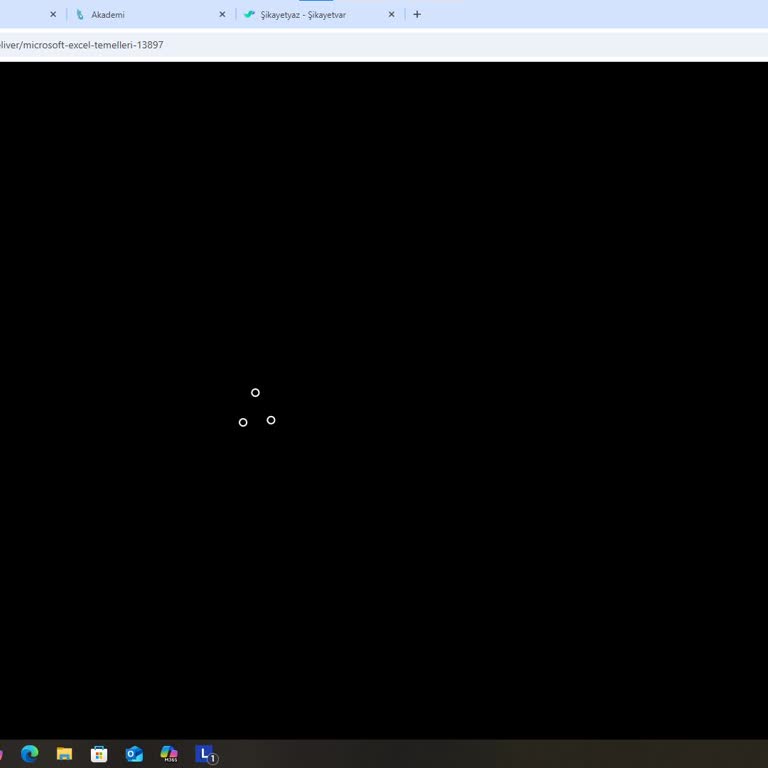768x768 pixels.
Task: Click empty tab strip right of plus button
Action: [600, 15]
